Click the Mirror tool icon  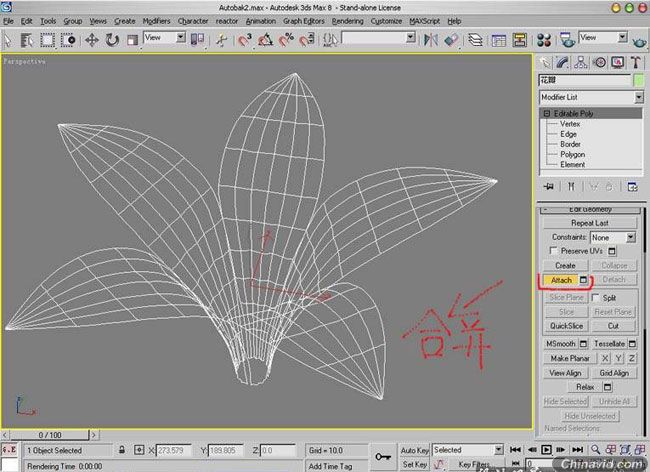[x=430, y=40]
